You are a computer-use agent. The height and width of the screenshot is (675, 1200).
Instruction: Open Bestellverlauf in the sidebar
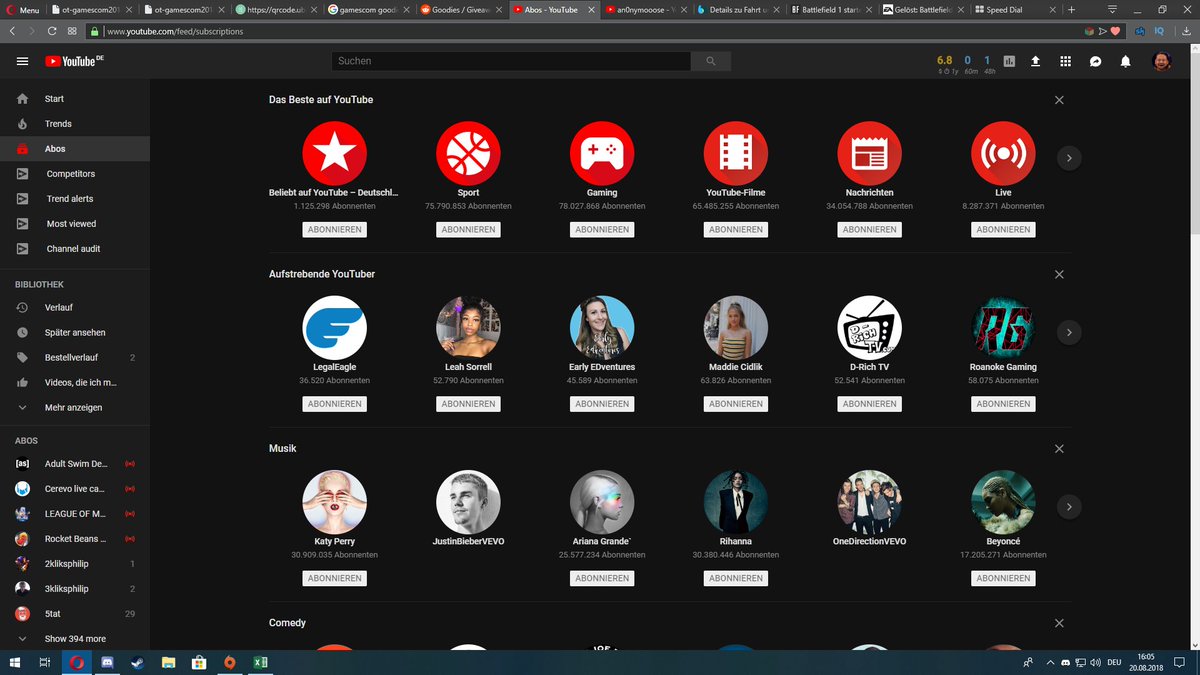tap(75, 358)
